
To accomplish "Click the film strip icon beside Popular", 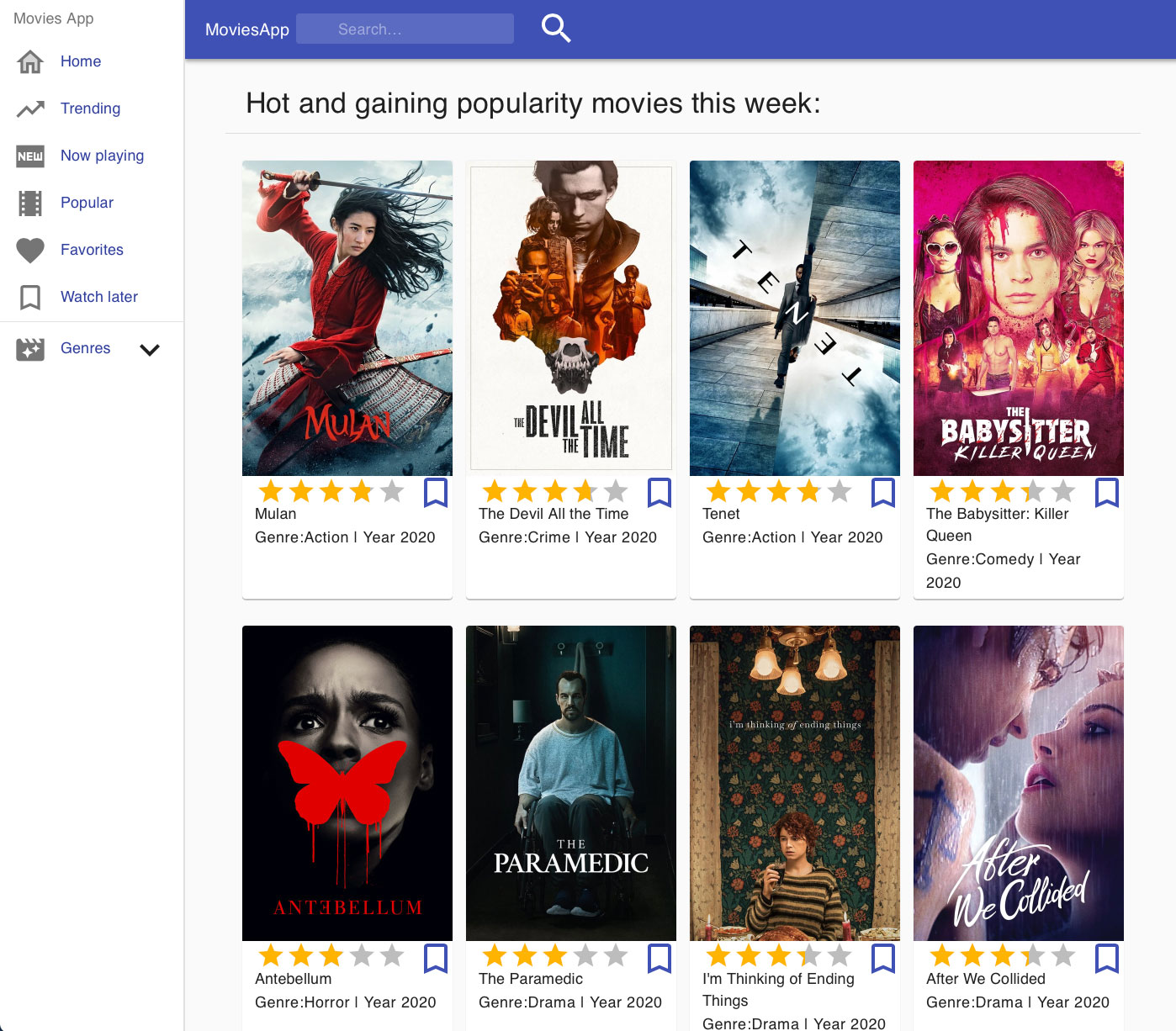I will (x=30, y=203).
